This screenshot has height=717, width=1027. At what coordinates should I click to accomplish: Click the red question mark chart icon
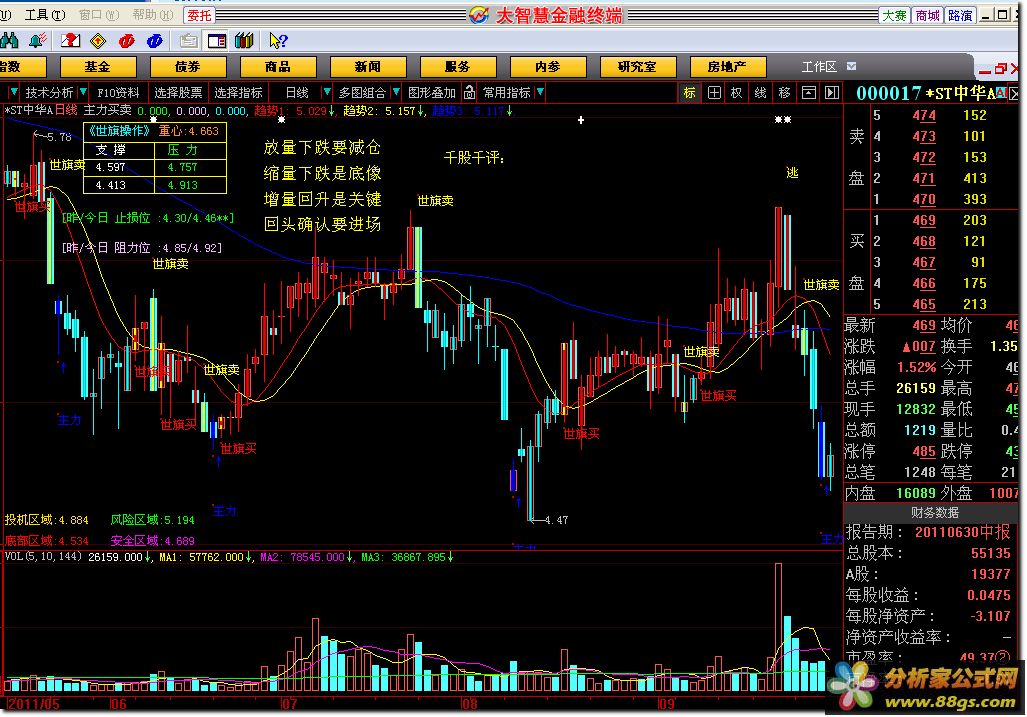70,41
